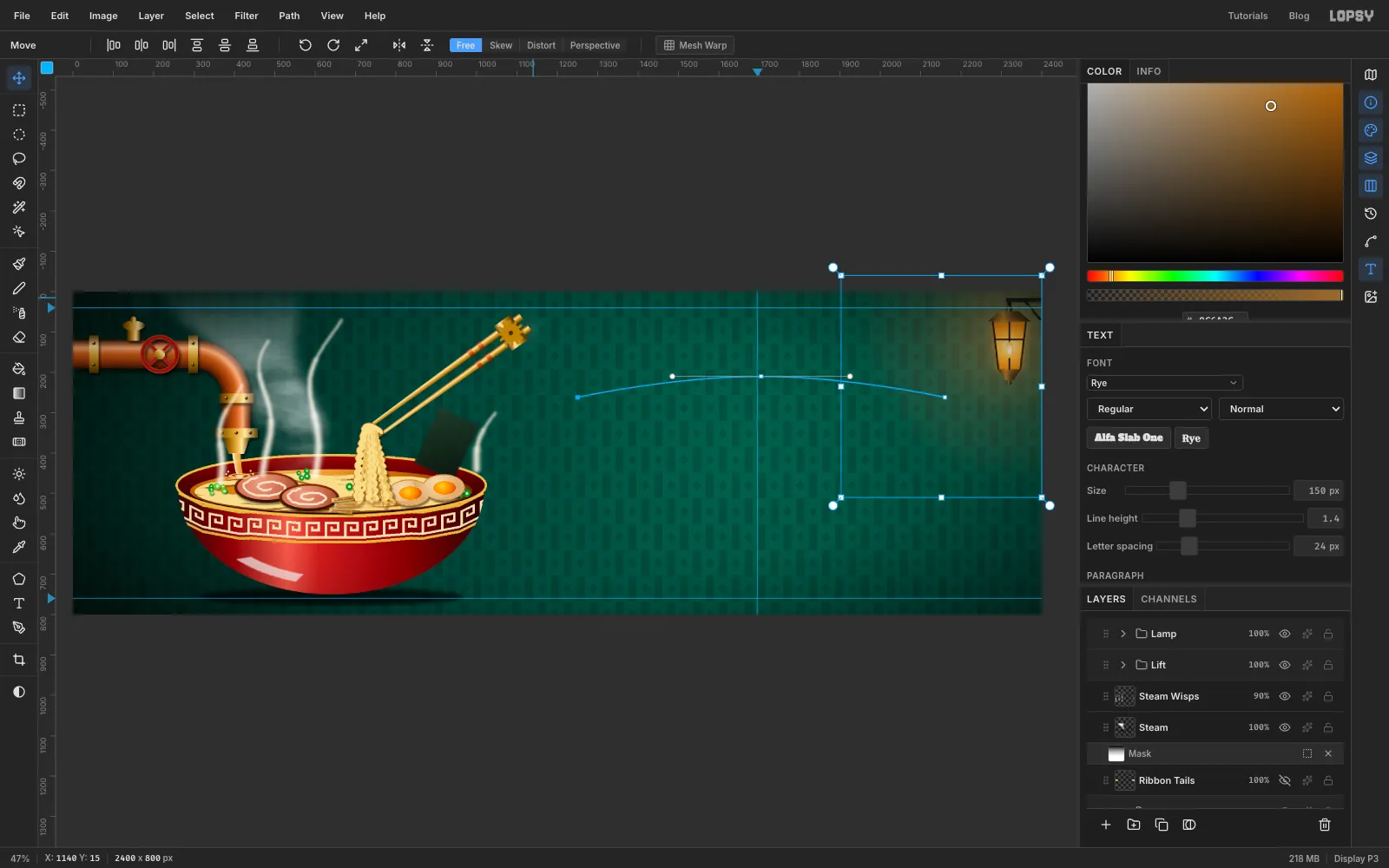Click rotate clockwise icon in options bar
Screen dimensions: 1389x868
(333, 45)
